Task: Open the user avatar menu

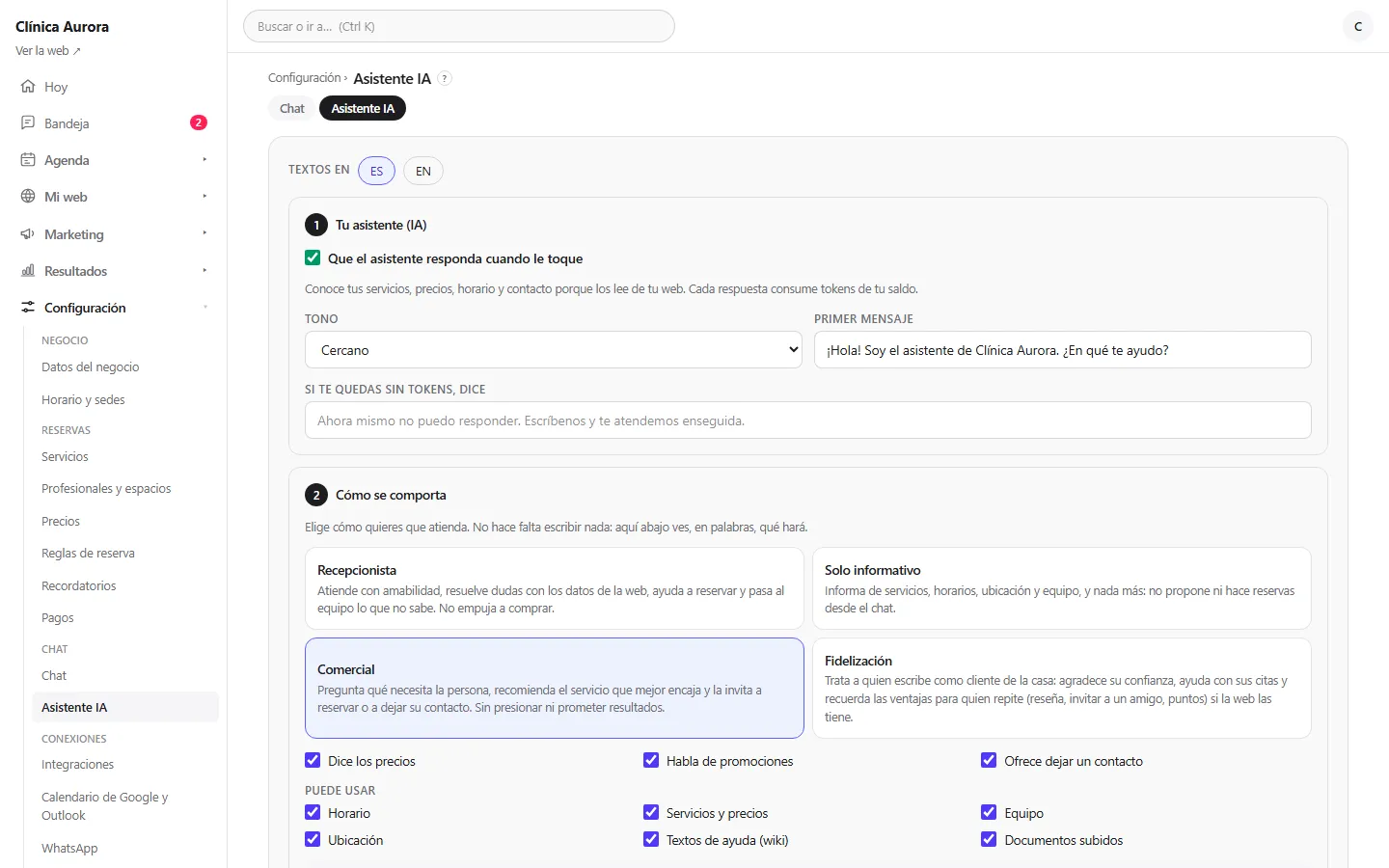Action: [1358, 26]
